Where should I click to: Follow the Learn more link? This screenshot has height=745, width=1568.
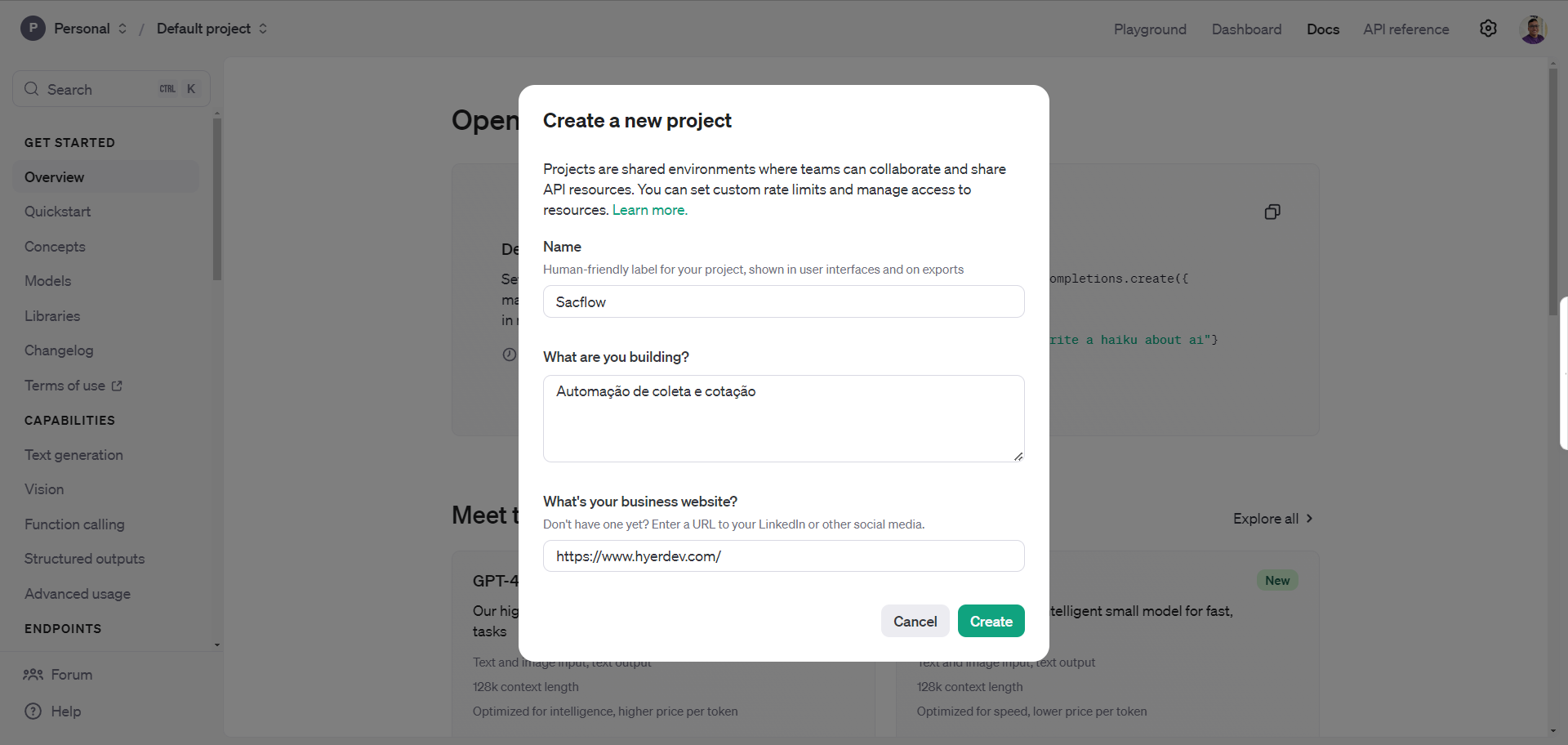click(649, 210)
